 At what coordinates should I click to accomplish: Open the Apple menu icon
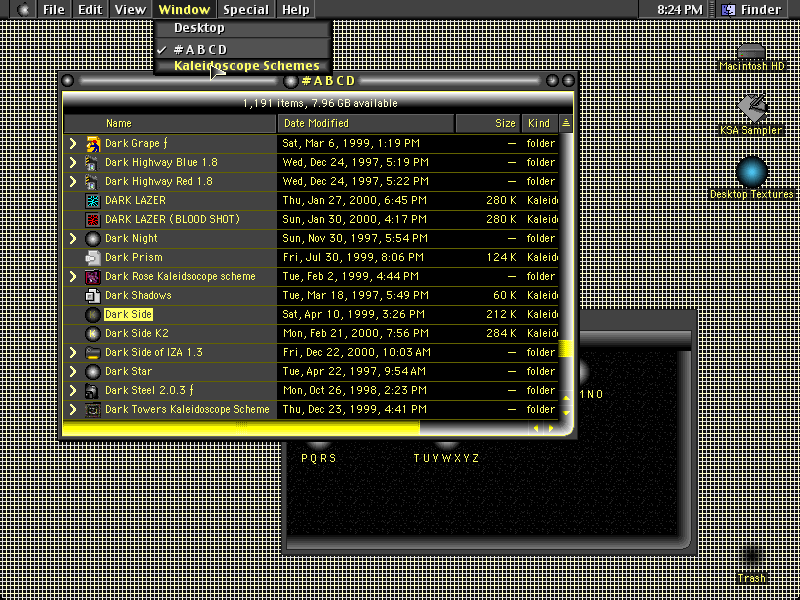pyautogui.click(x=23, y=9)
